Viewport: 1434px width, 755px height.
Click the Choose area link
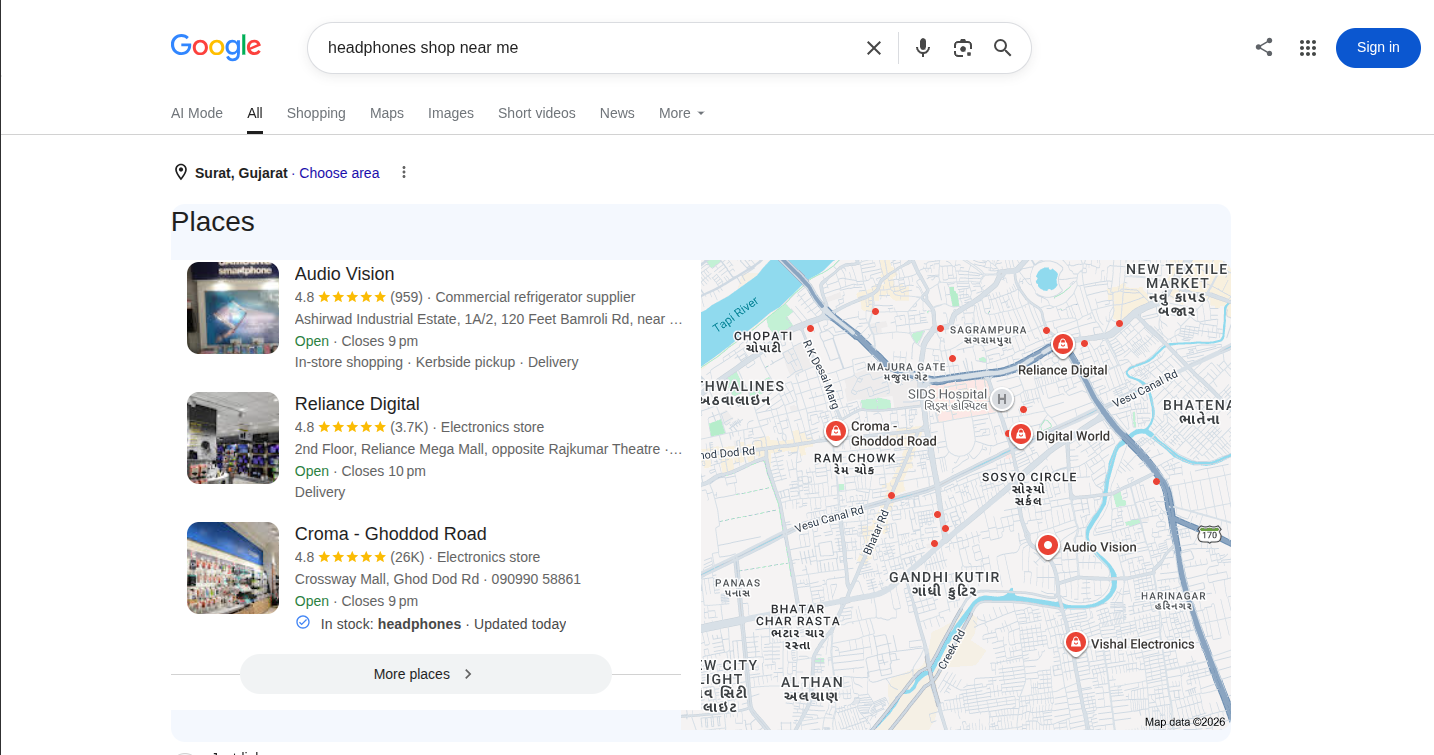point(339,173)
